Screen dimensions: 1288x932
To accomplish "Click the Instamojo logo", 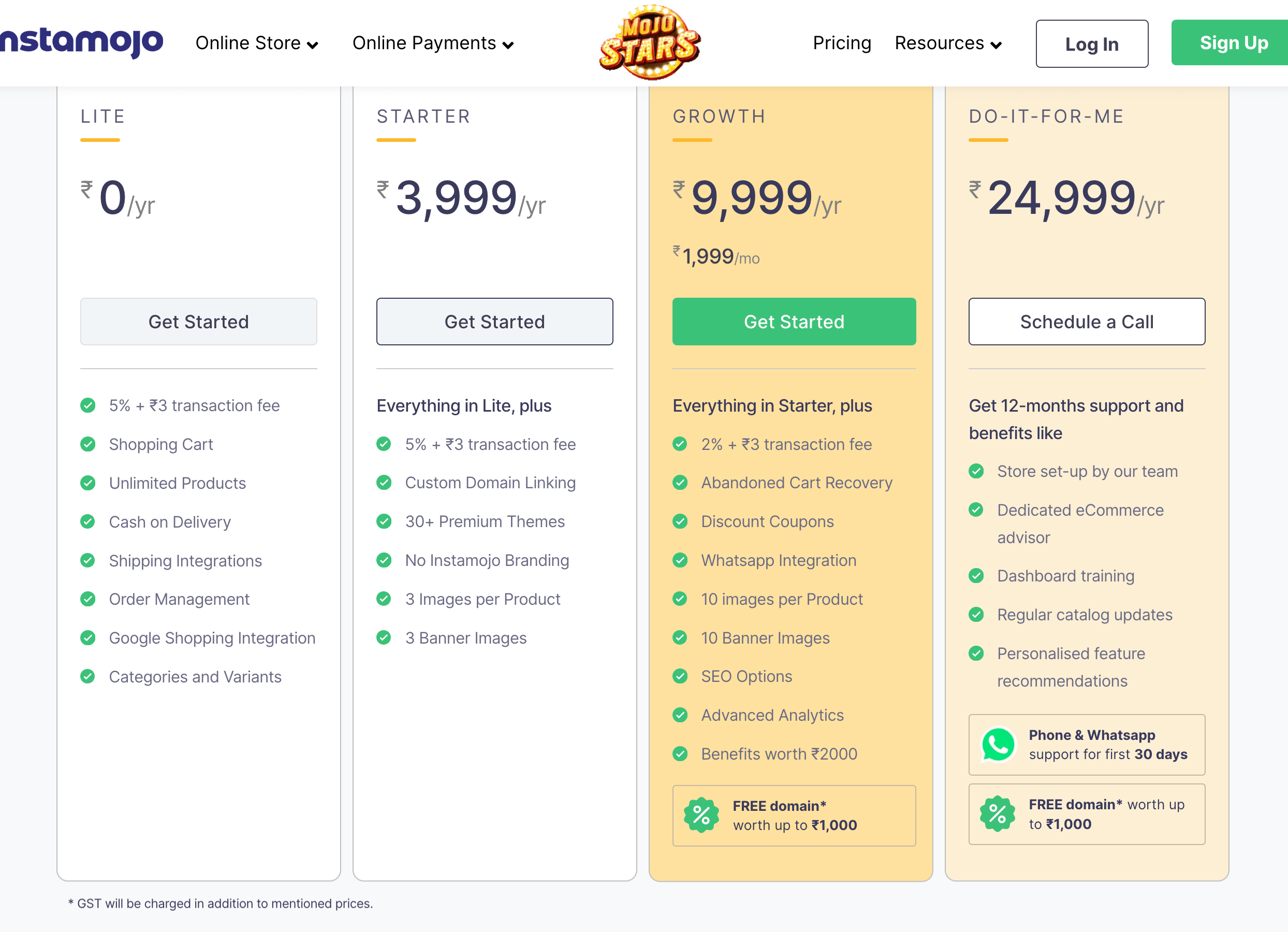I will [x=81, y=42].
